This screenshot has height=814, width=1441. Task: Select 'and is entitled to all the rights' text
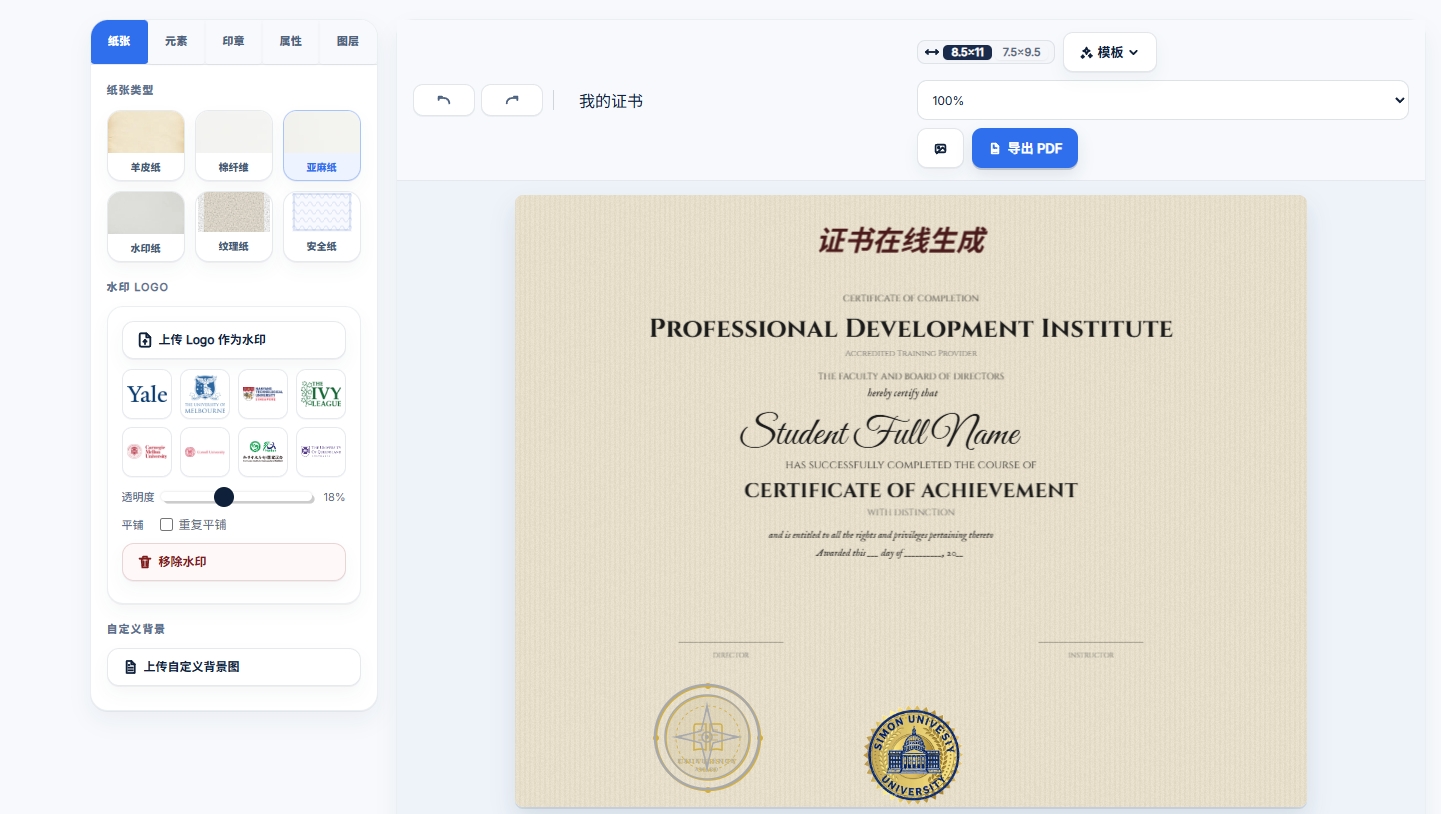[881, 535]
